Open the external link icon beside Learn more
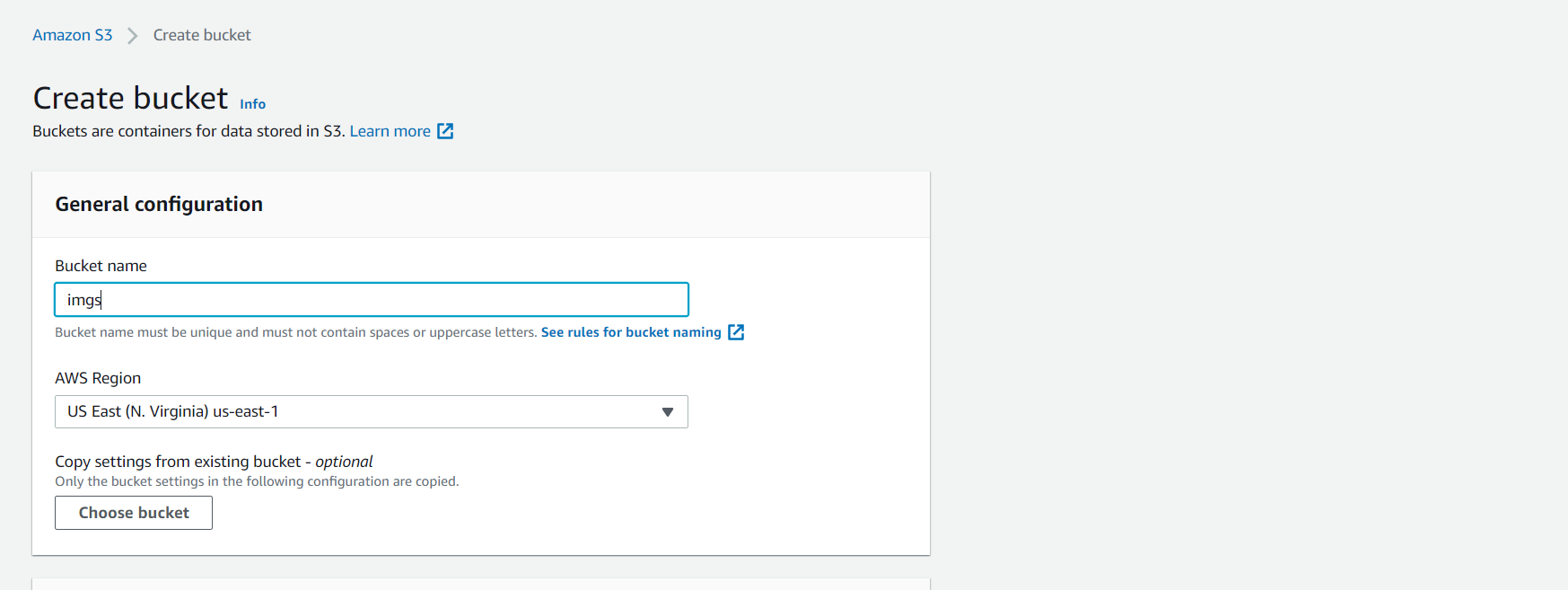The image size is (1568, 590). click(445, 131)
